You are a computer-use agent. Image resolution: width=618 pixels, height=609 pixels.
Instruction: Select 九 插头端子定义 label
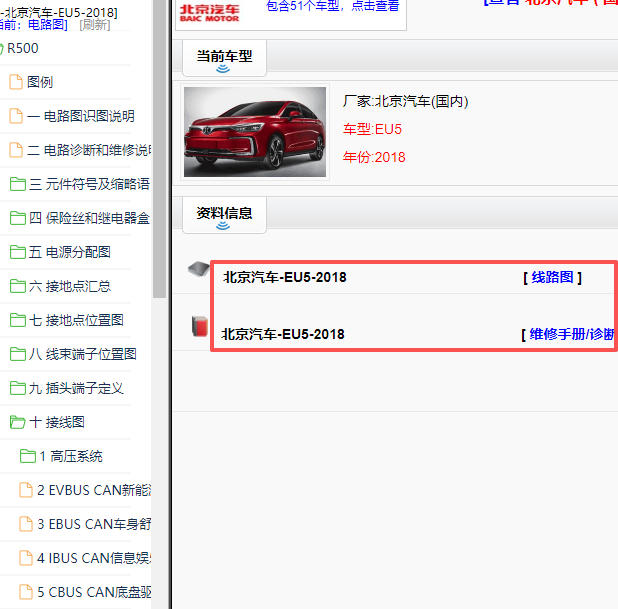pos(76,388)
